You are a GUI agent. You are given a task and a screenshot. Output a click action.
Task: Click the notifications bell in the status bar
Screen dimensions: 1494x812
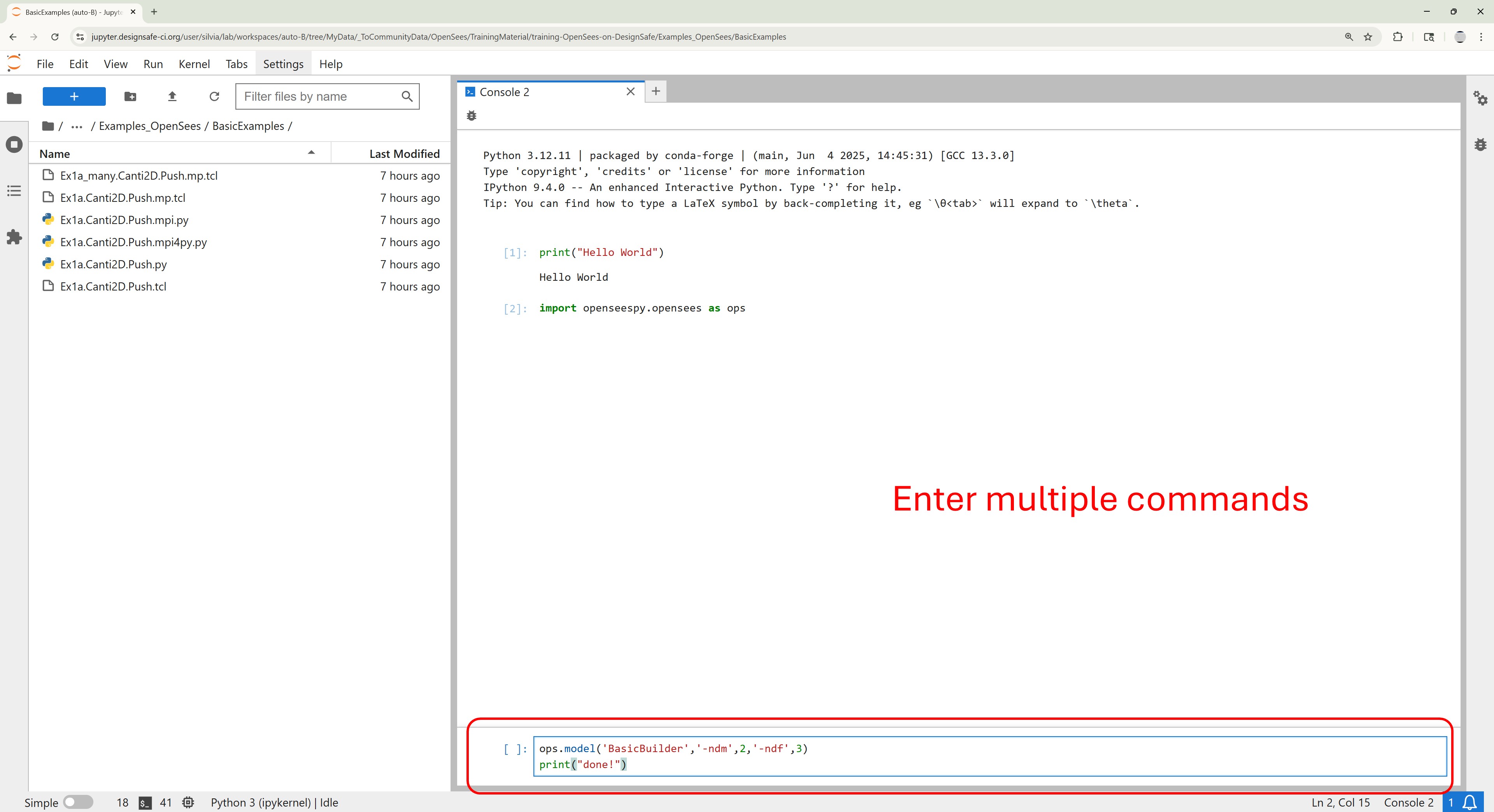tap(1469, 802)
